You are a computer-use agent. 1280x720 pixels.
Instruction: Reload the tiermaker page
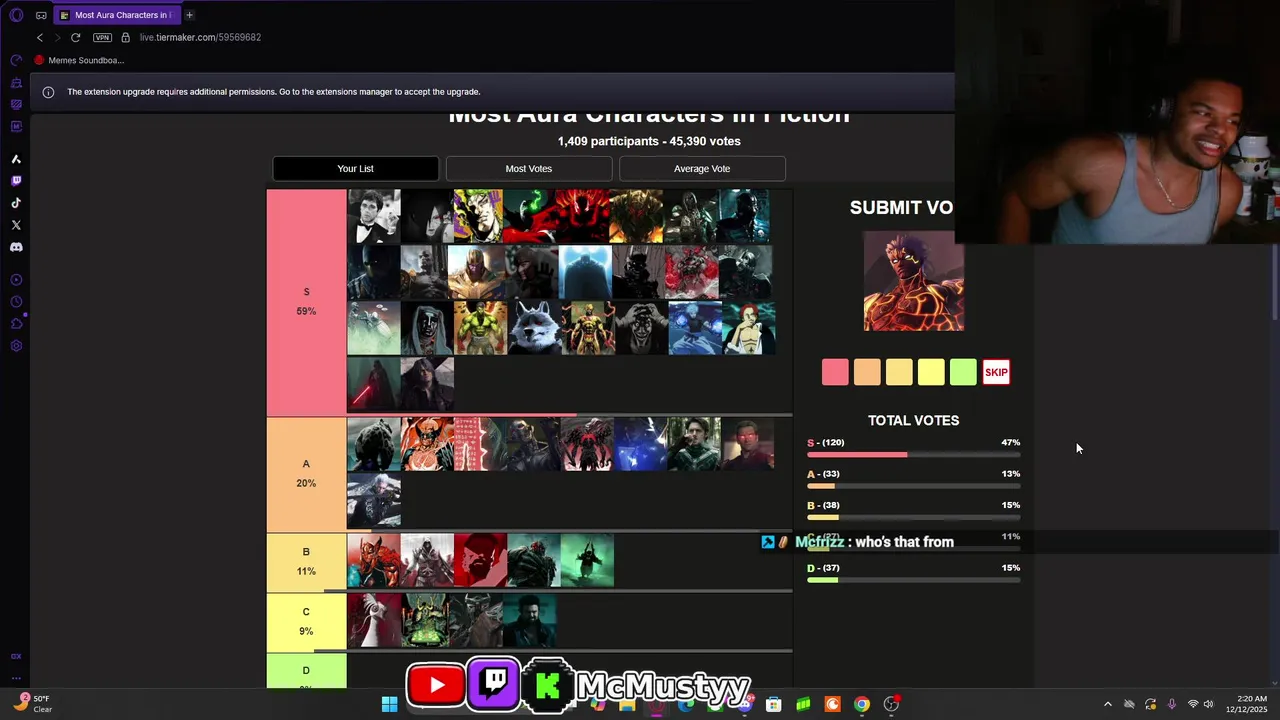75,37
